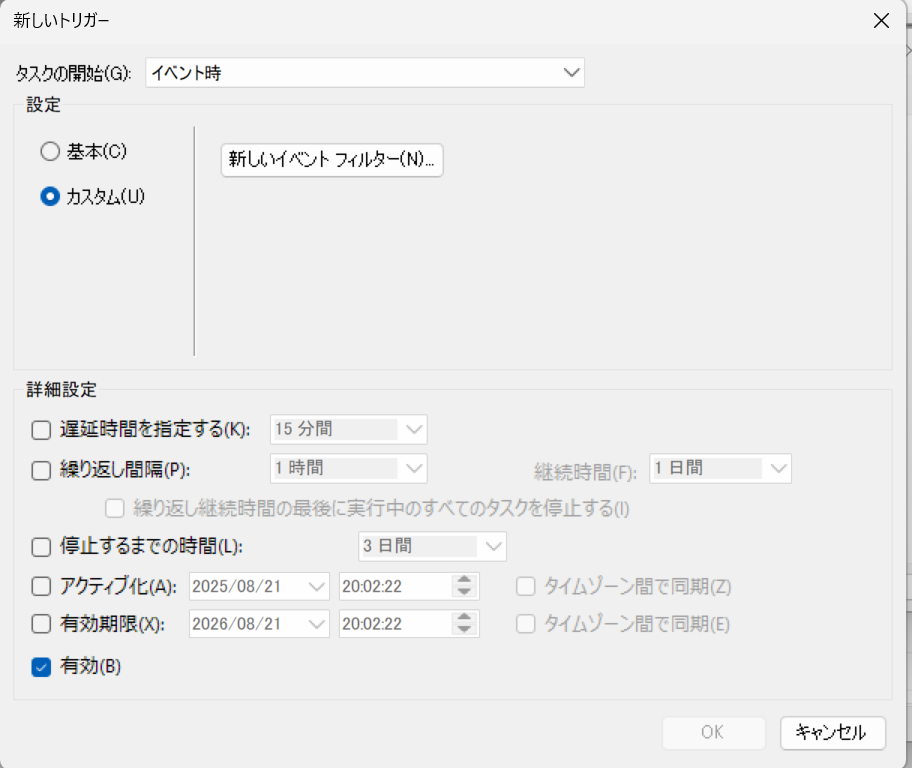Open the タスクの開始 dropdown showing イベント時

(x=365, y=73)
